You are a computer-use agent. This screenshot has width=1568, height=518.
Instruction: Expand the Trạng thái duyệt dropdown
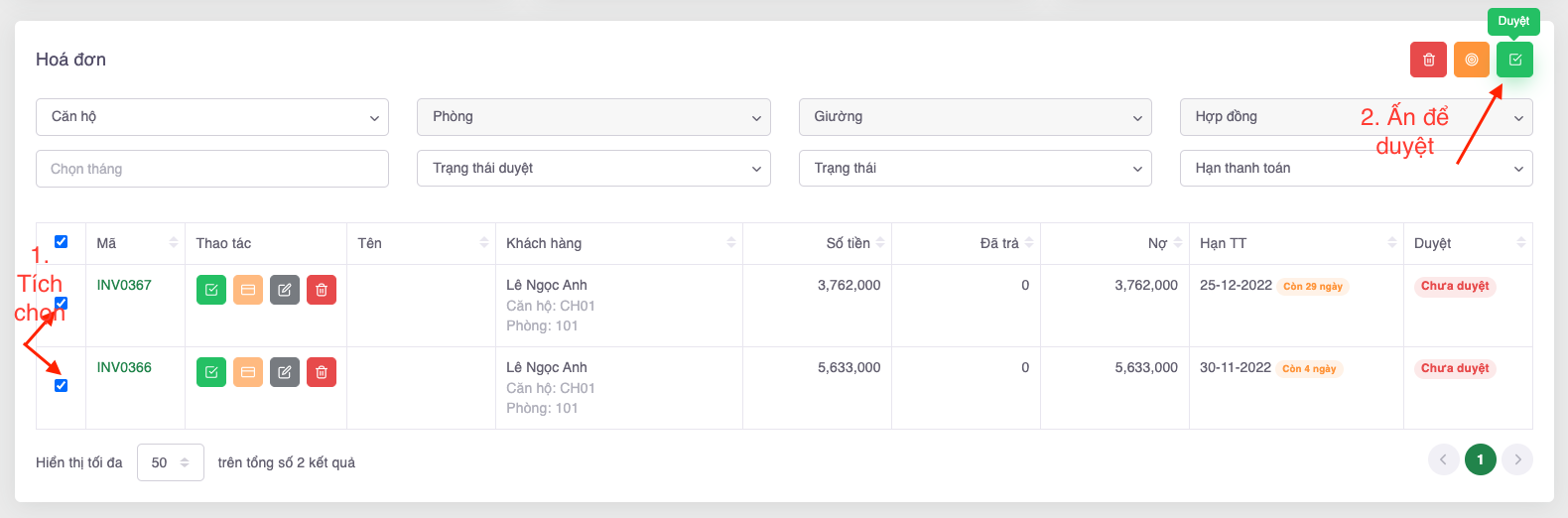click(x=593, y=169)
